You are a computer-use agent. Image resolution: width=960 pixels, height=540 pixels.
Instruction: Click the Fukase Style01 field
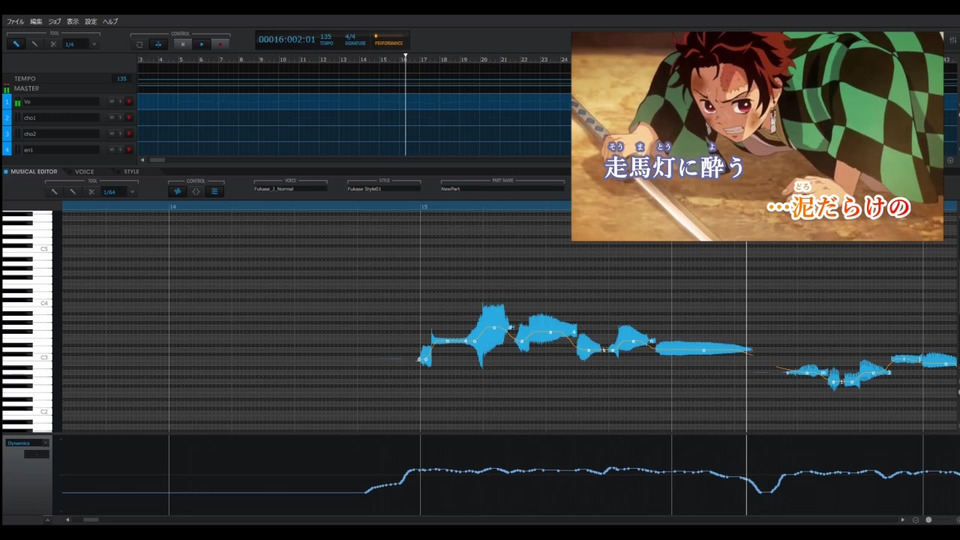[x=384, y=189]
